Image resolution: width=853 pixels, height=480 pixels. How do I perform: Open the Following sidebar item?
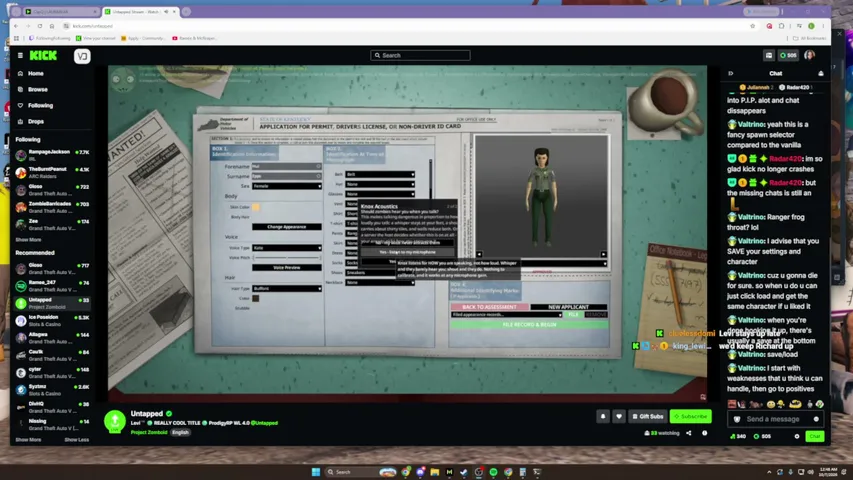tap(40, 106)
